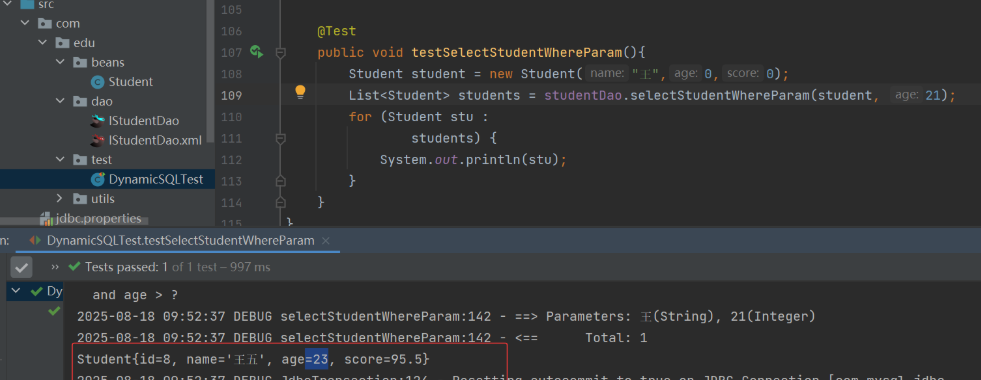Fold the method at line 107 marker
Viewport: 981px width, 380px height.
[280, 53]
